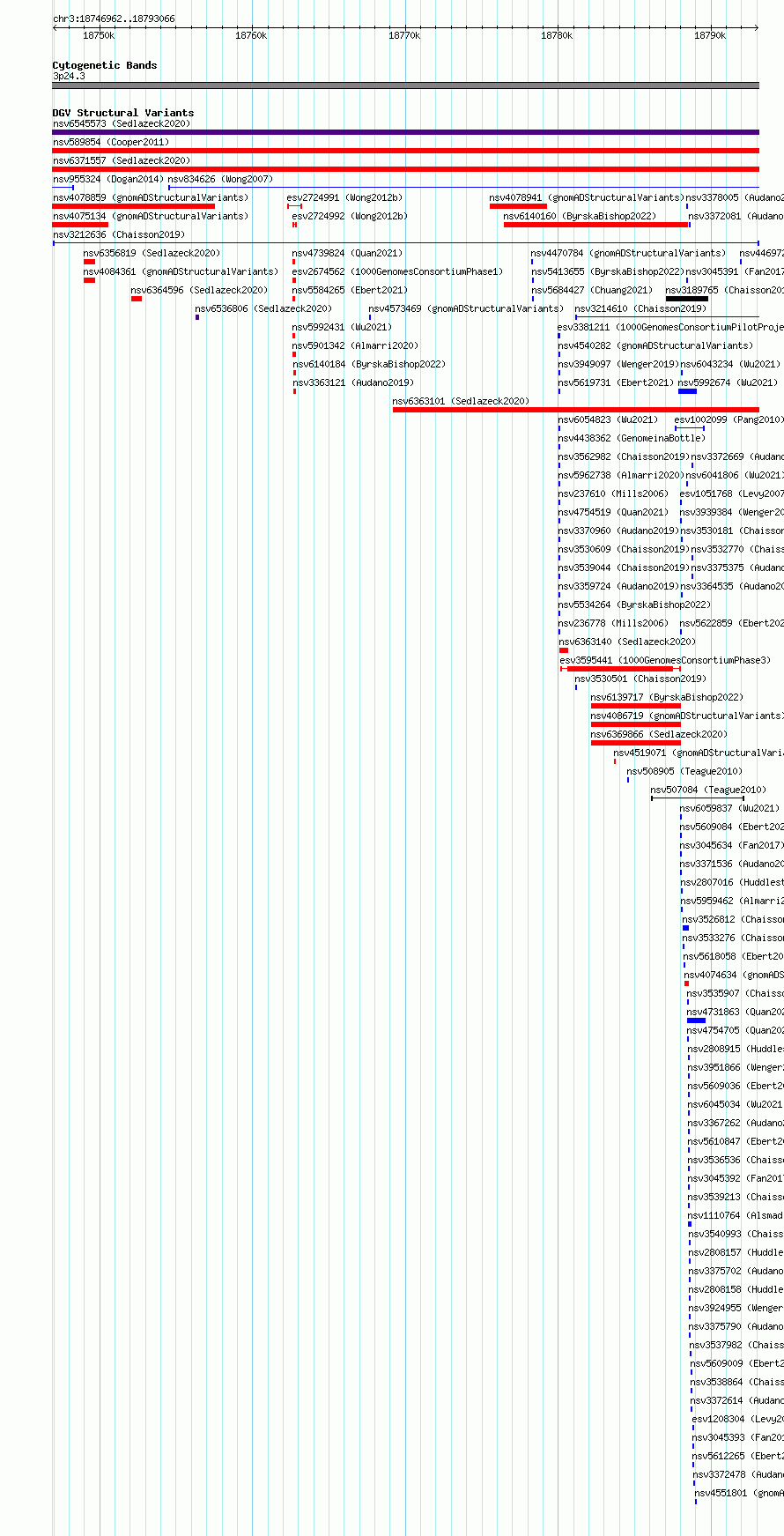
Task: Select nsv4754519 (Quan2021) label
Action: point(613,512)
